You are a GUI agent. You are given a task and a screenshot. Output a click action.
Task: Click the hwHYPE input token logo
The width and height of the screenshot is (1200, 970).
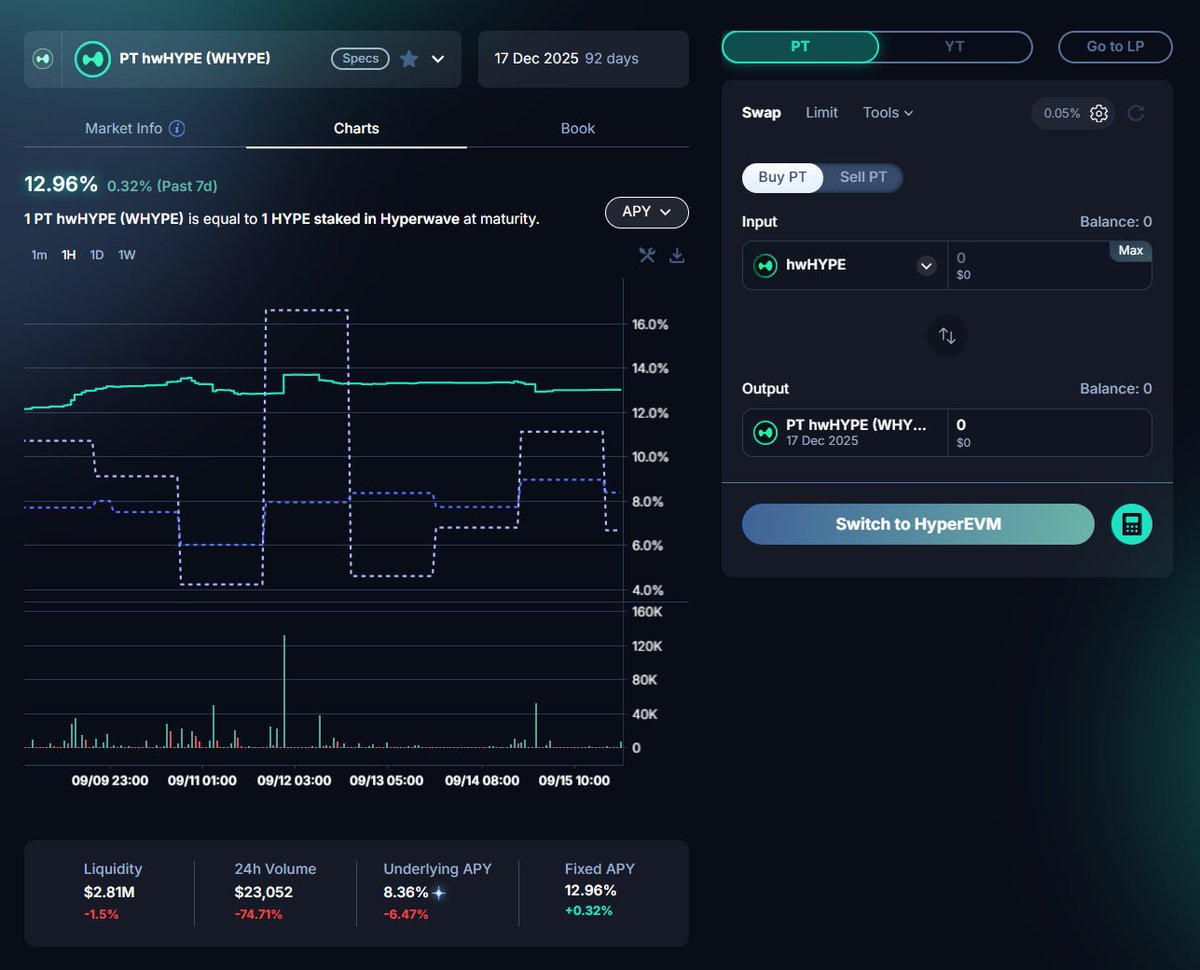click(765, 265)
